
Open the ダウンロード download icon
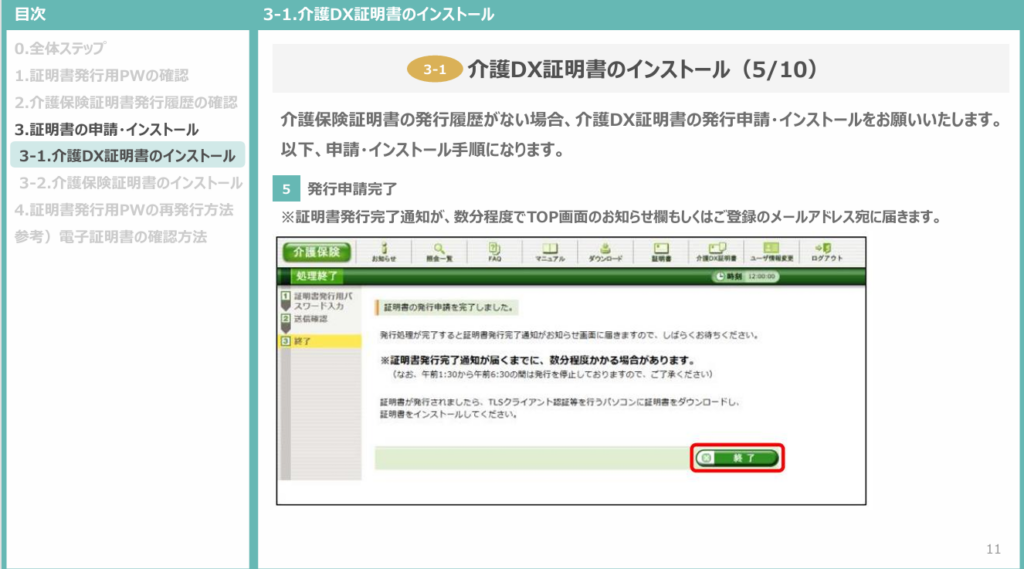click(605, 252)
